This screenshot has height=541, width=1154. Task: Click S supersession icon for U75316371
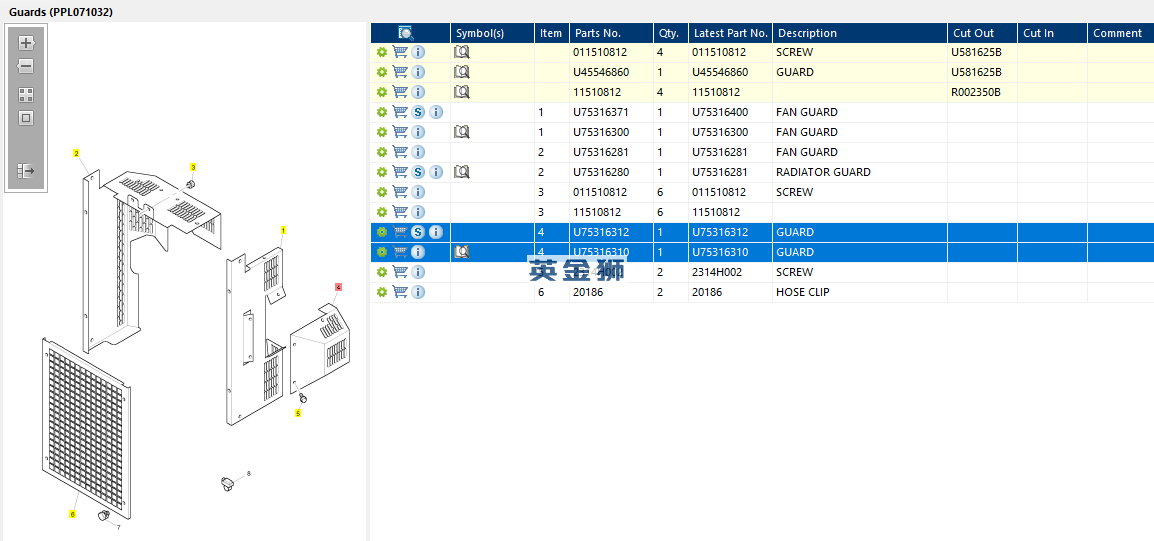418,112
